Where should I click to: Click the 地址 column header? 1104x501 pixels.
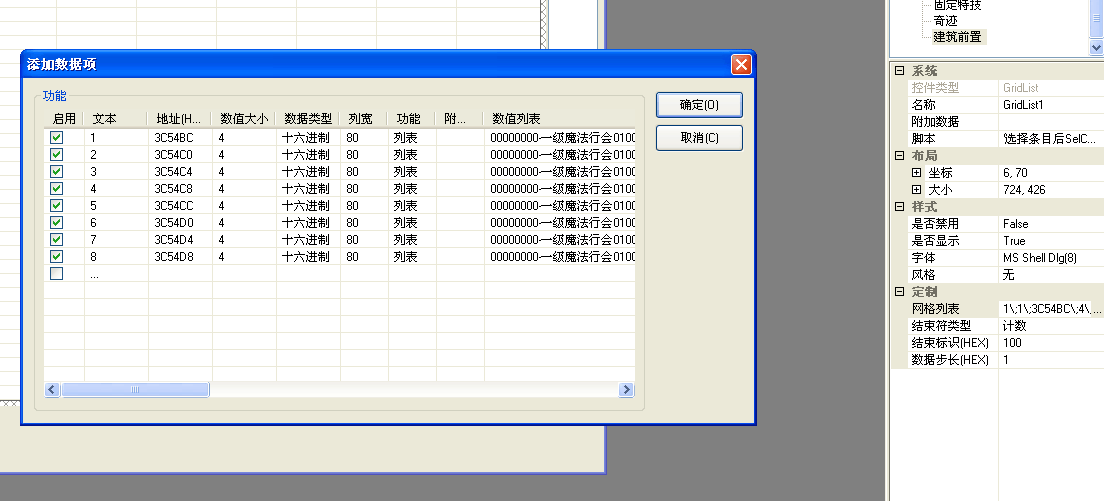(x=179, y=119)
